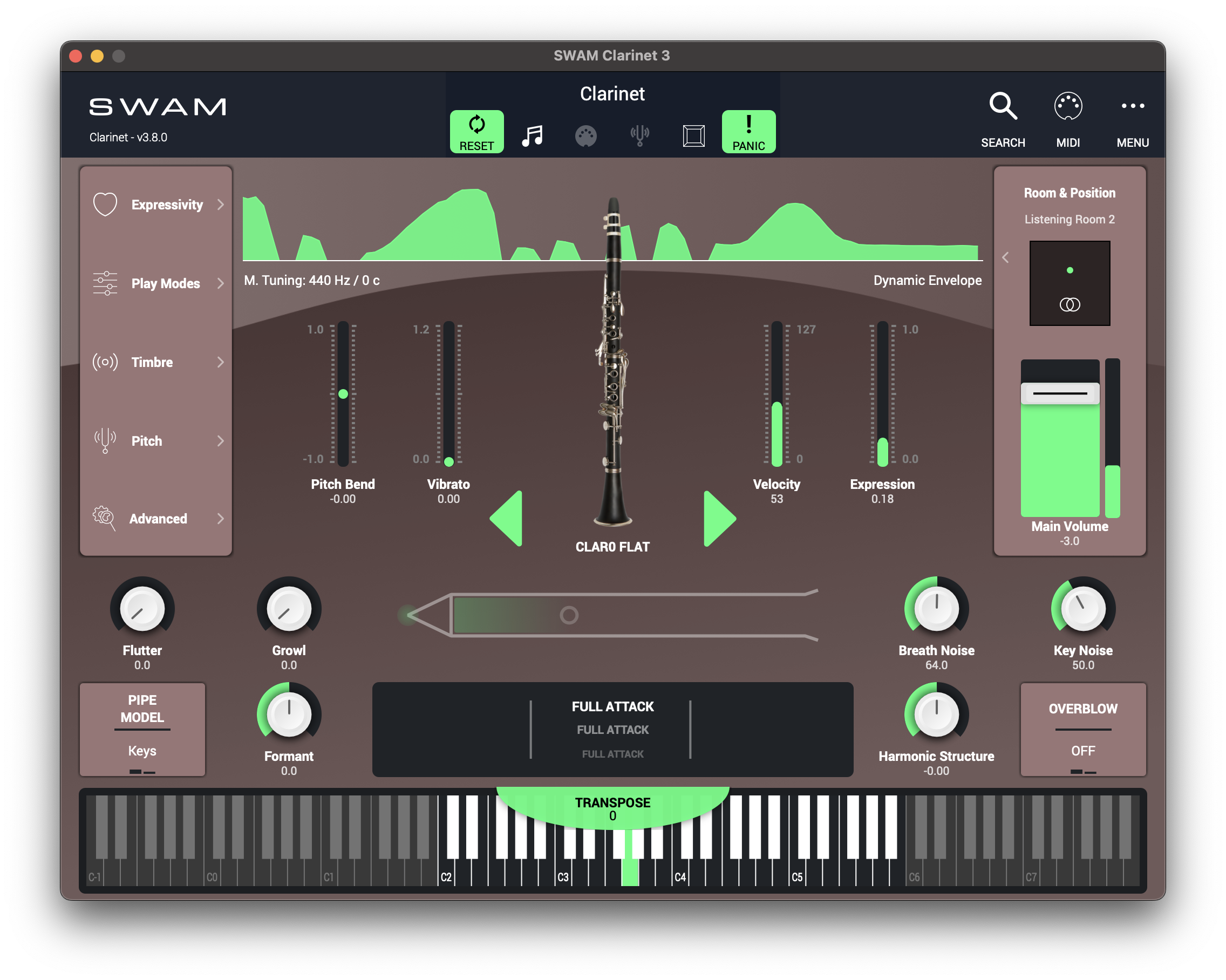Click the music notes icon in toolbar
The image size is (1226, 980).
pyautogui.click(x=532, y=136)
